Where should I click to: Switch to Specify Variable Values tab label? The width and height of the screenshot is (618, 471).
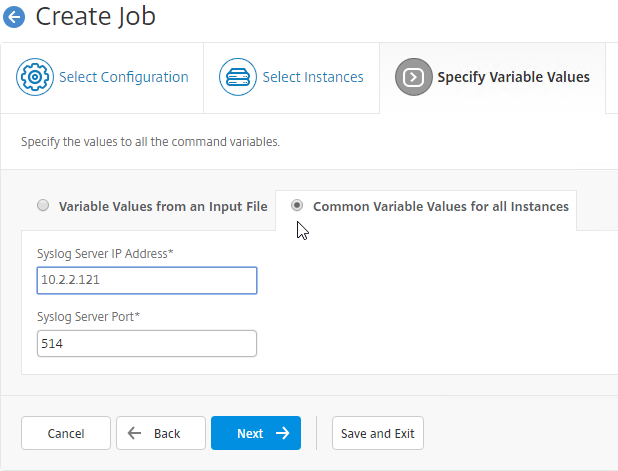pos(514,77)
